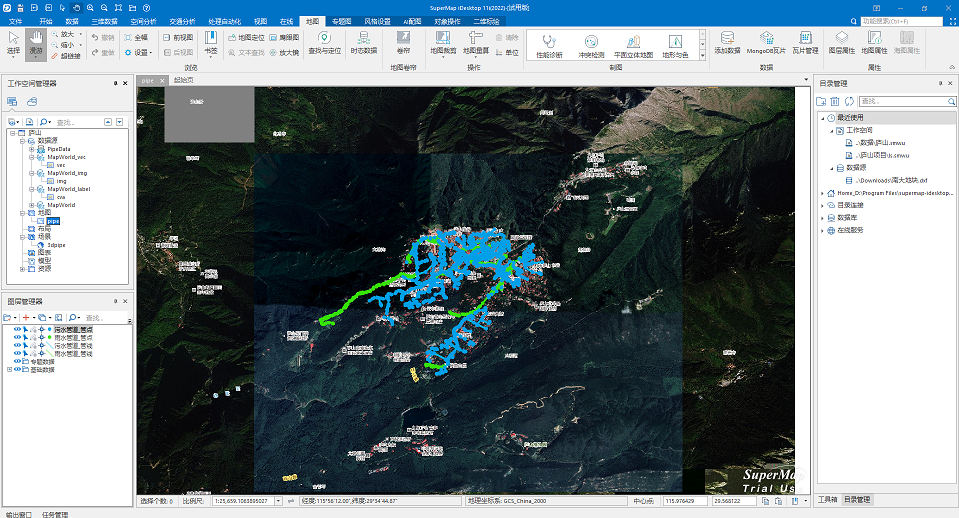
Task: Expand the 资源 tree node
Action: 23,268
